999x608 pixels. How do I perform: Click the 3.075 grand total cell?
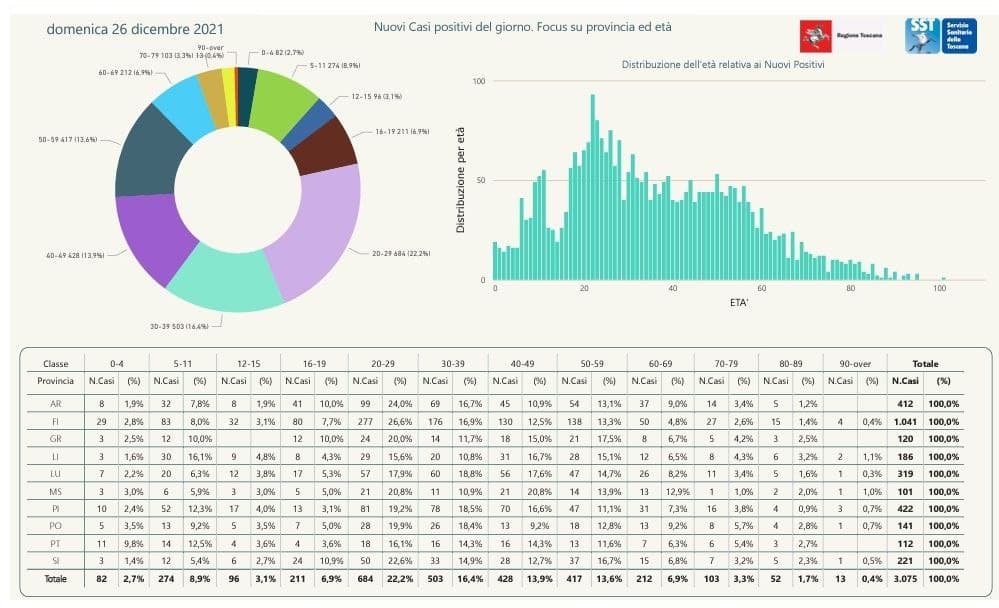(905, 579)
